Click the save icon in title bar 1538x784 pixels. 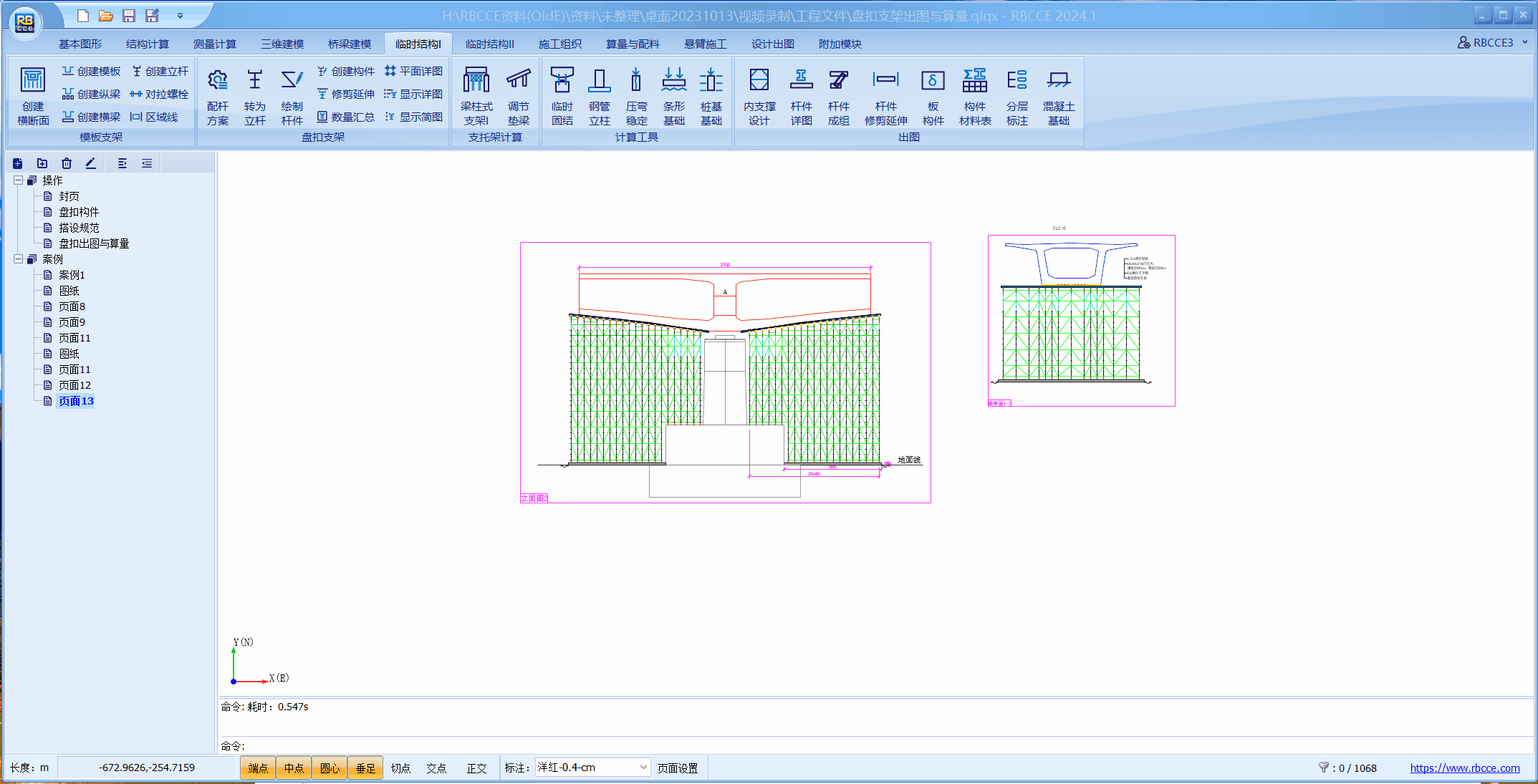tap(129, 16)
